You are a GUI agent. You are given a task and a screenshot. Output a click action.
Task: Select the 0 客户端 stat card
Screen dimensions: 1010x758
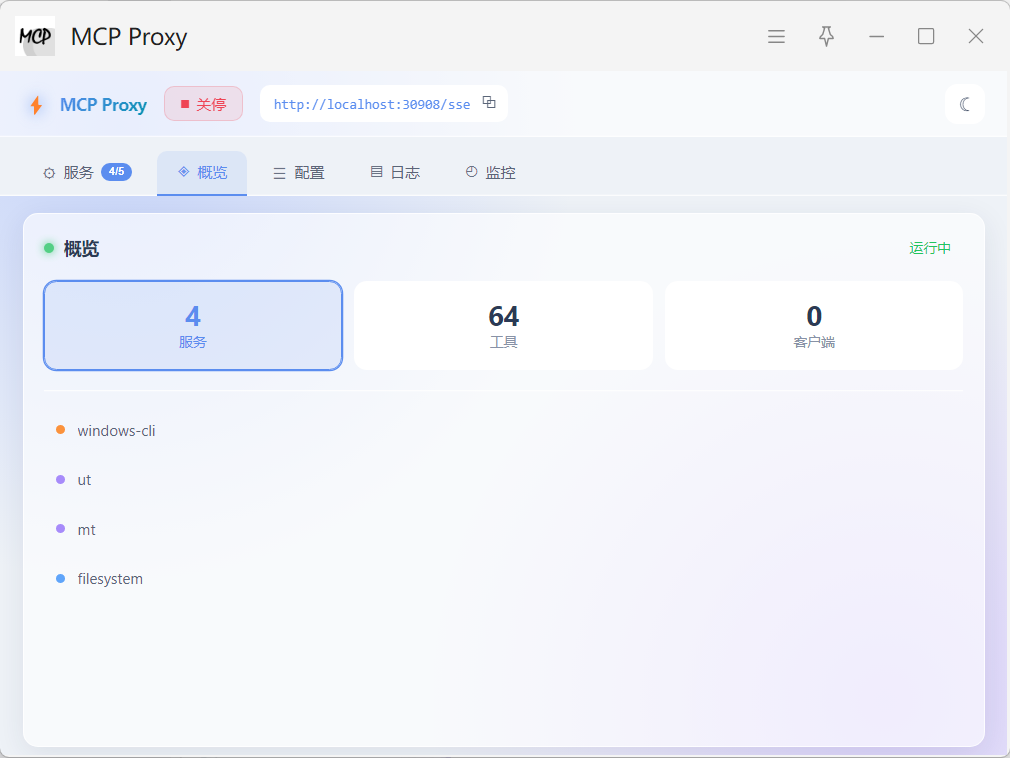pyautogui.click(x=814, y=325)
